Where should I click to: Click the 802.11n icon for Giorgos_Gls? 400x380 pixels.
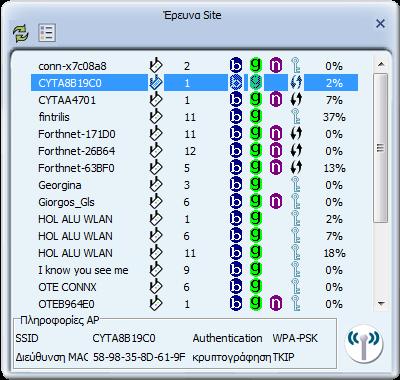(x=275, y=201)
